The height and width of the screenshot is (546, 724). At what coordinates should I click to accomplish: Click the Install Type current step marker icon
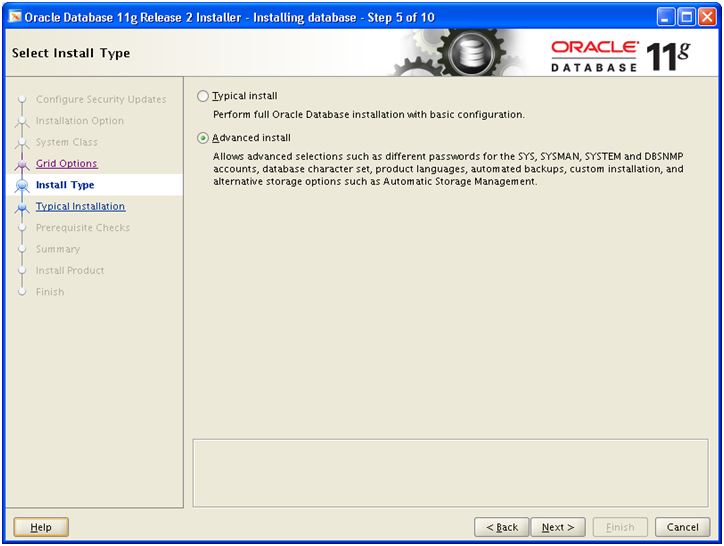pos(22,185)
